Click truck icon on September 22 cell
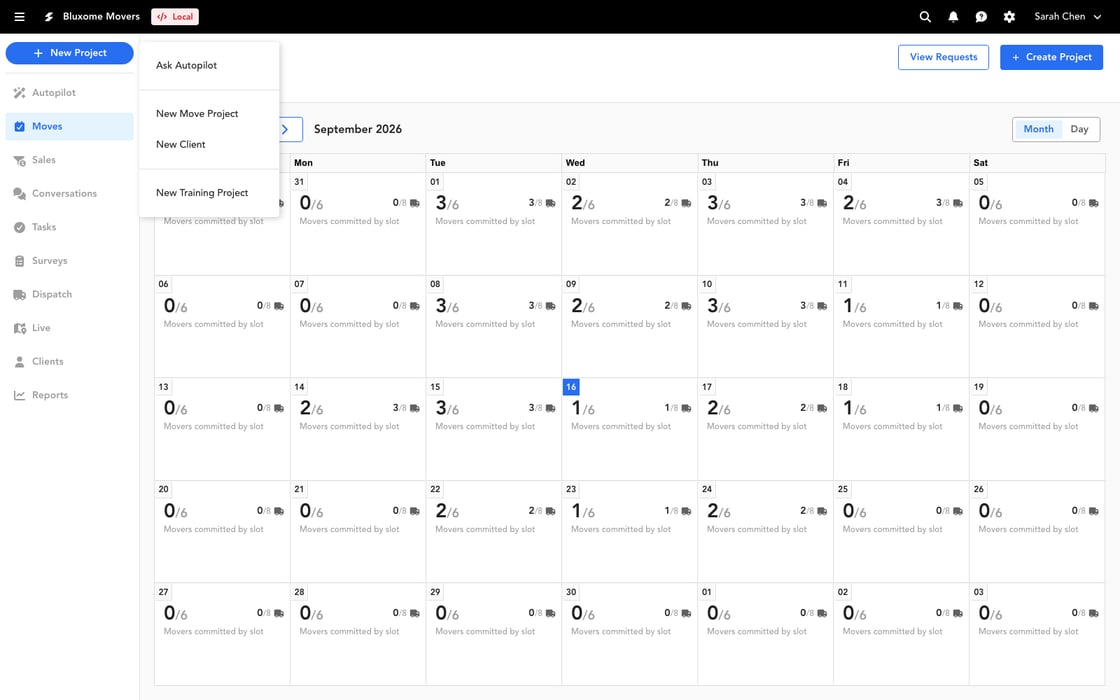 pyautogui.click(x=551, y=511)
